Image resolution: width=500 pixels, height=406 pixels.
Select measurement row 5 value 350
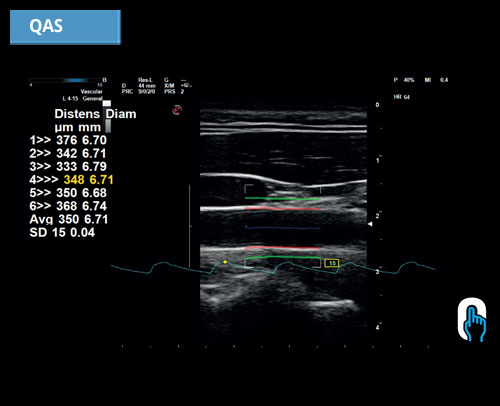tap(67, 193)
